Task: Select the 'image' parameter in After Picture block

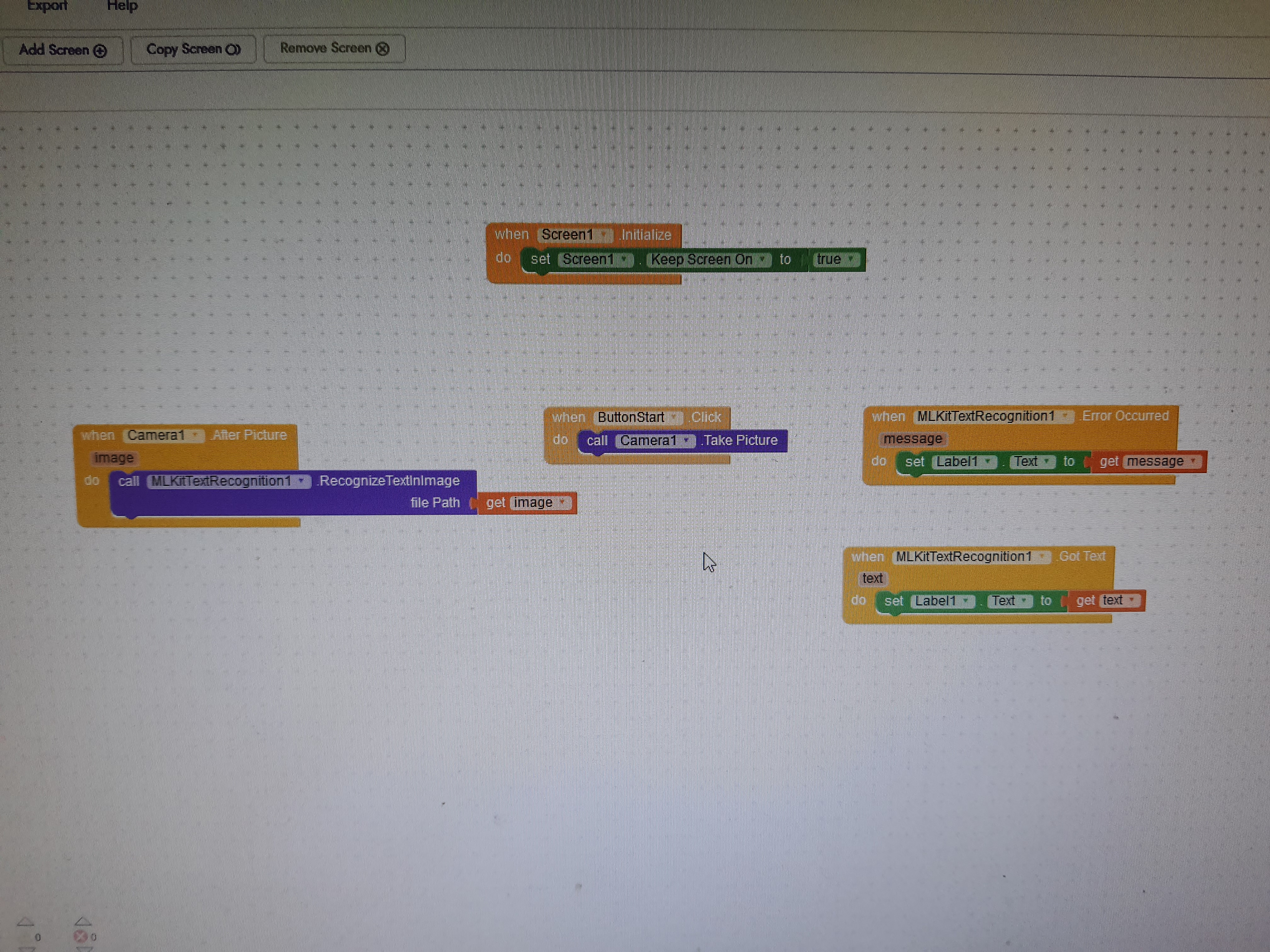Action: click(114, 458)
